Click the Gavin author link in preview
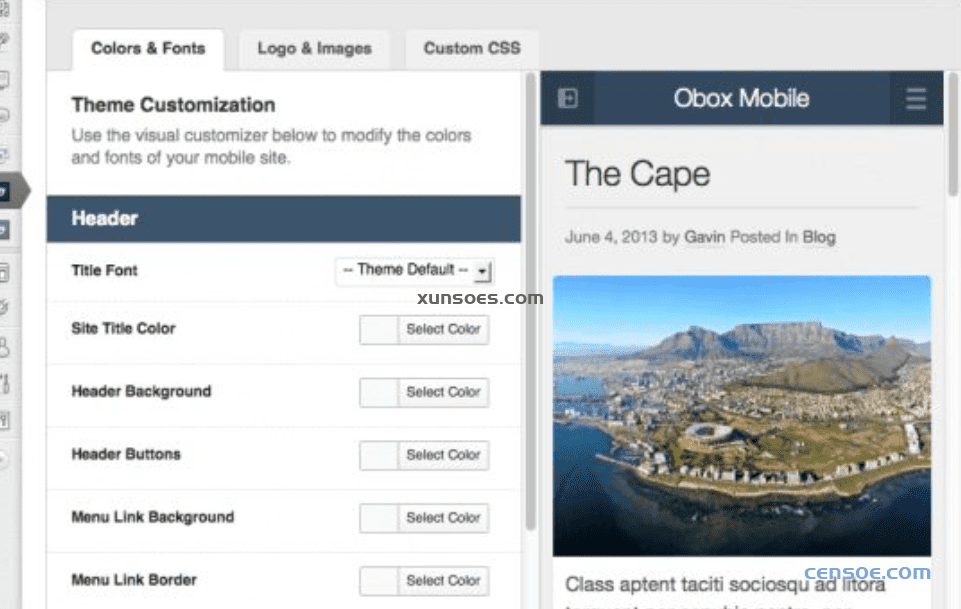This screenshot has height=609, width=961. pyautogui.click(x=705, y=237)
